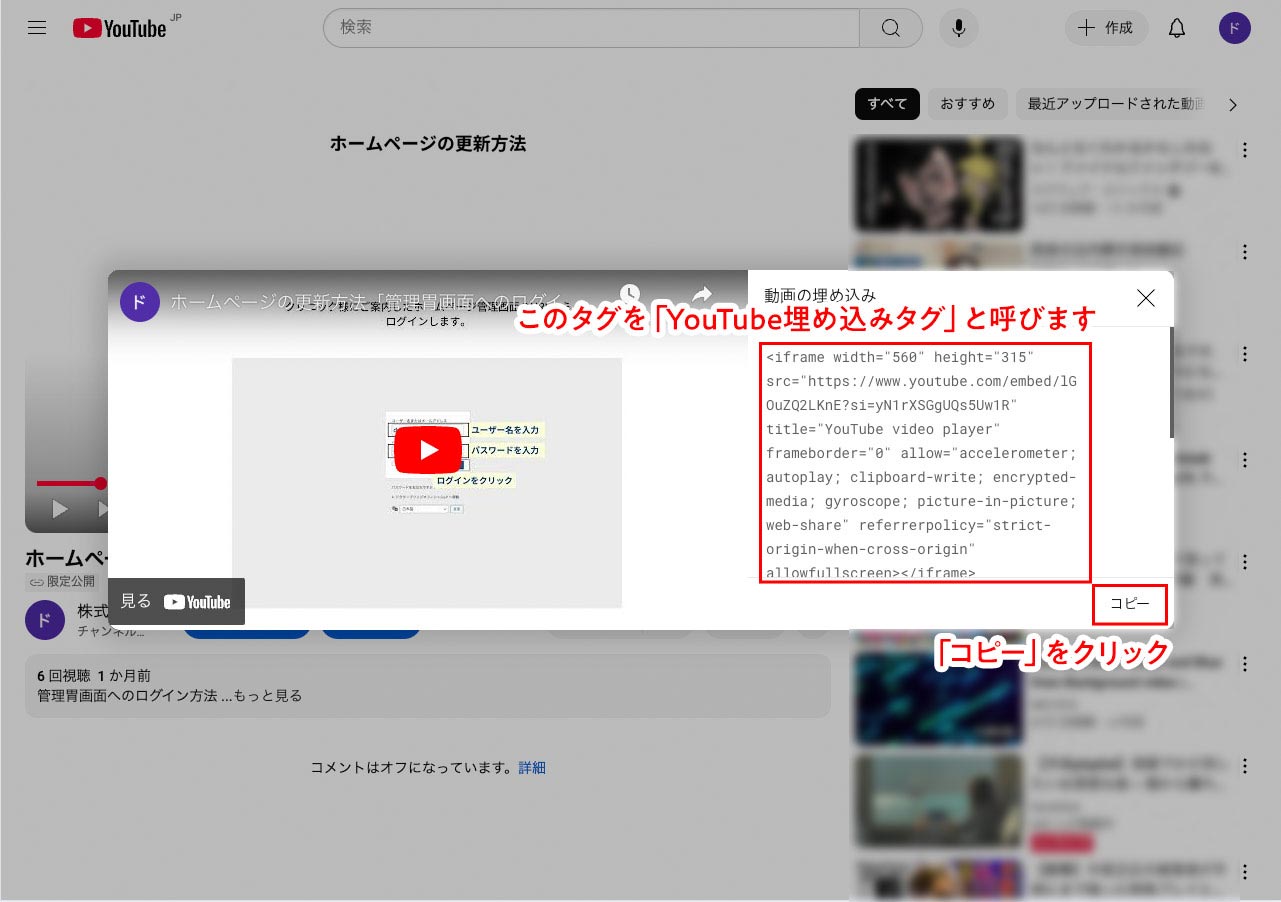1281x902 pixels.
Task: Click inside the iframe embed code box
Action: [x=925, y=461]
